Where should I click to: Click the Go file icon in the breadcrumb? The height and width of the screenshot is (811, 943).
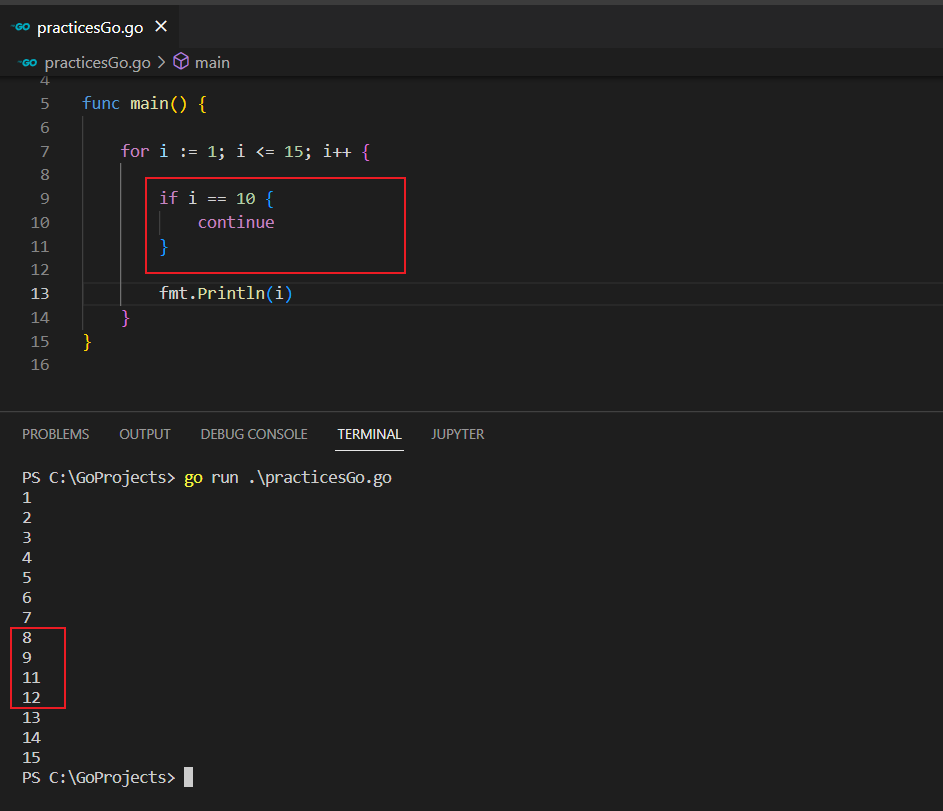click(28, 62)
